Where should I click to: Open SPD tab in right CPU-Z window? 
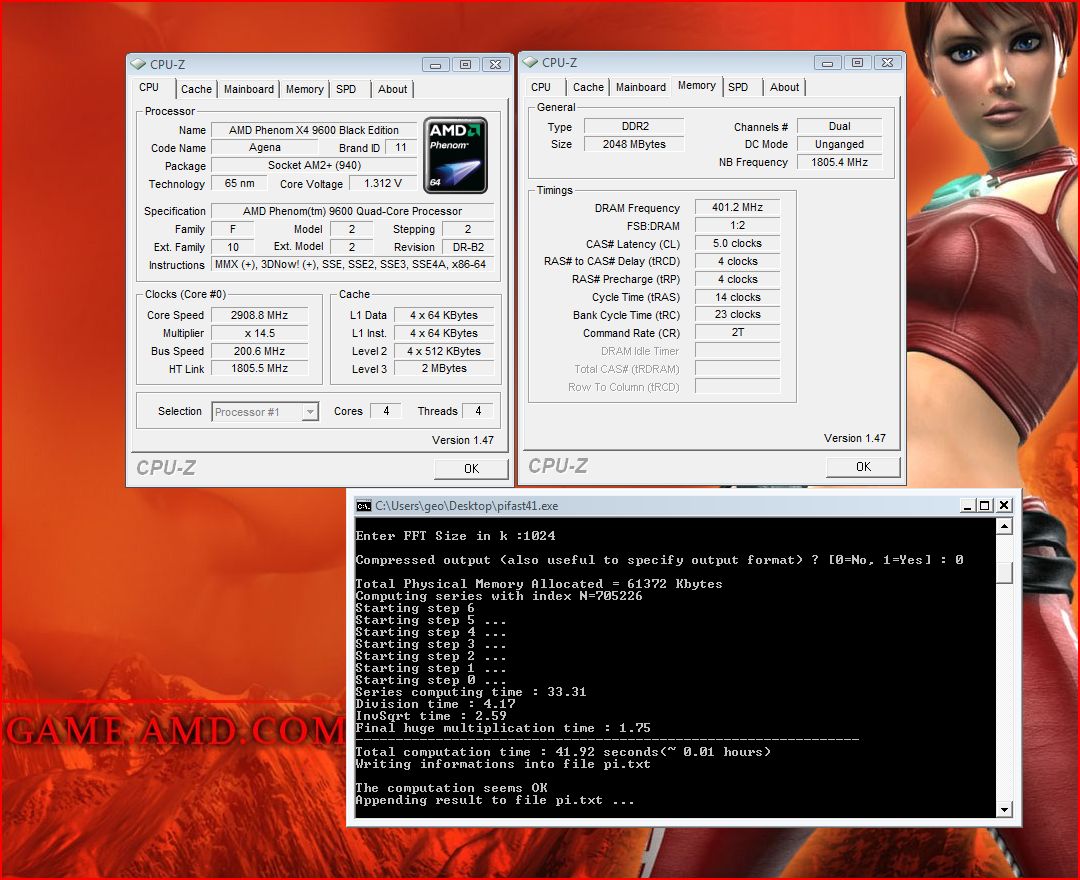click(738, 87)
